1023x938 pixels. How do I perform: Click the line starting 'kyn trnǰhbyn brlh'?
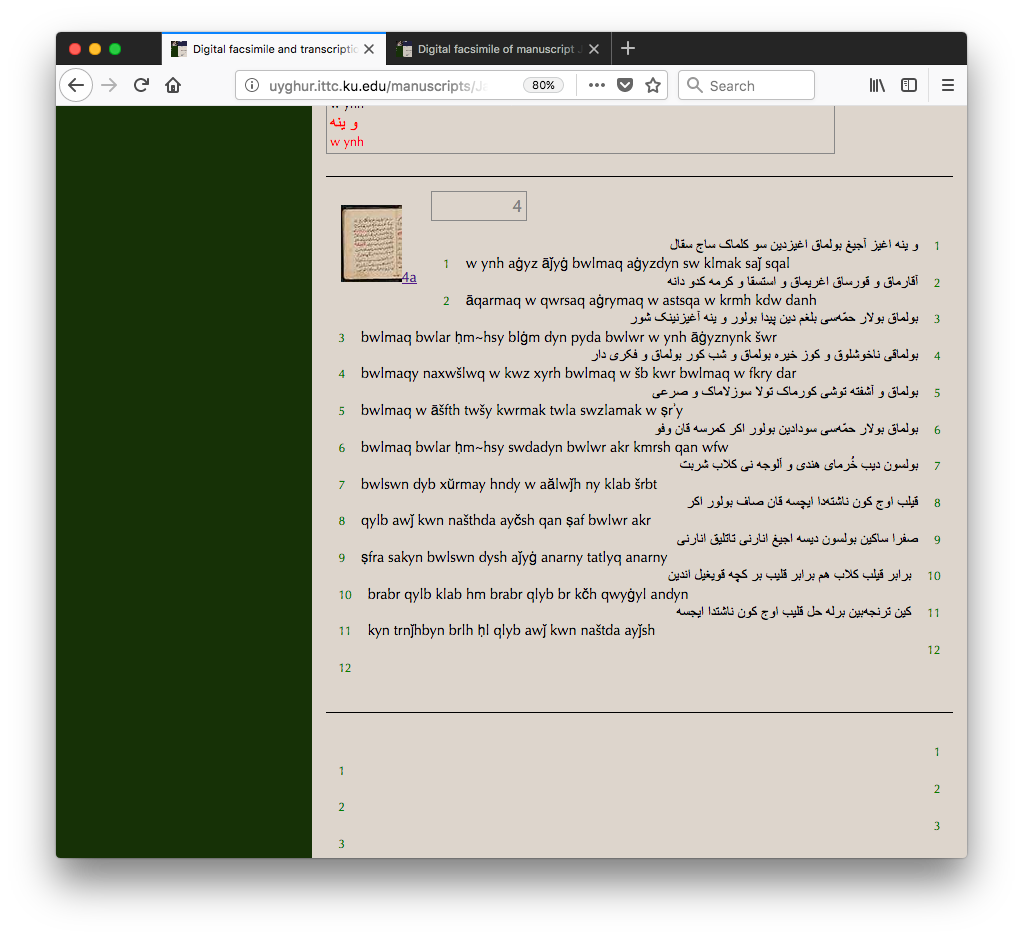(512, 631)
